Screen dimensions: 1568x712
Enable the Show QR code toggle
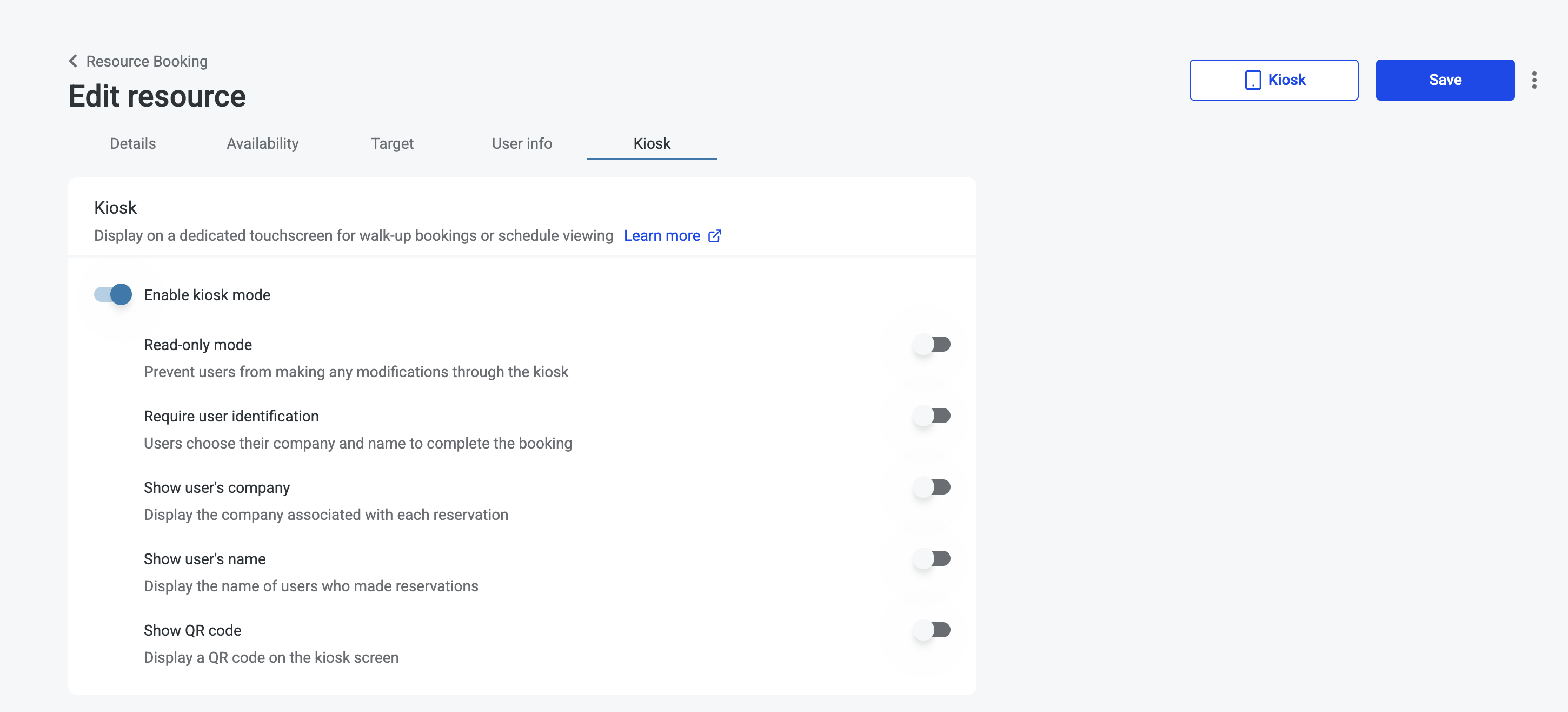coord(931,630)
